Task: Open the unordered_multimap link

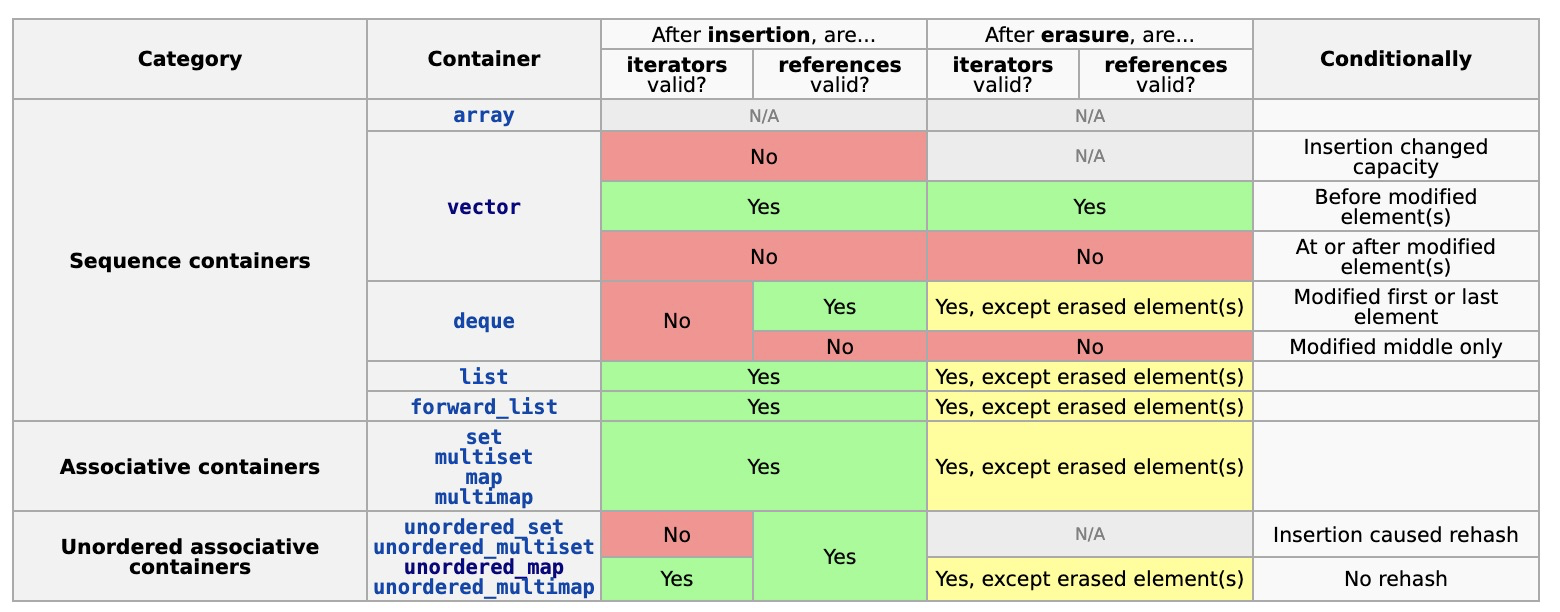Action: click(484, 587)
